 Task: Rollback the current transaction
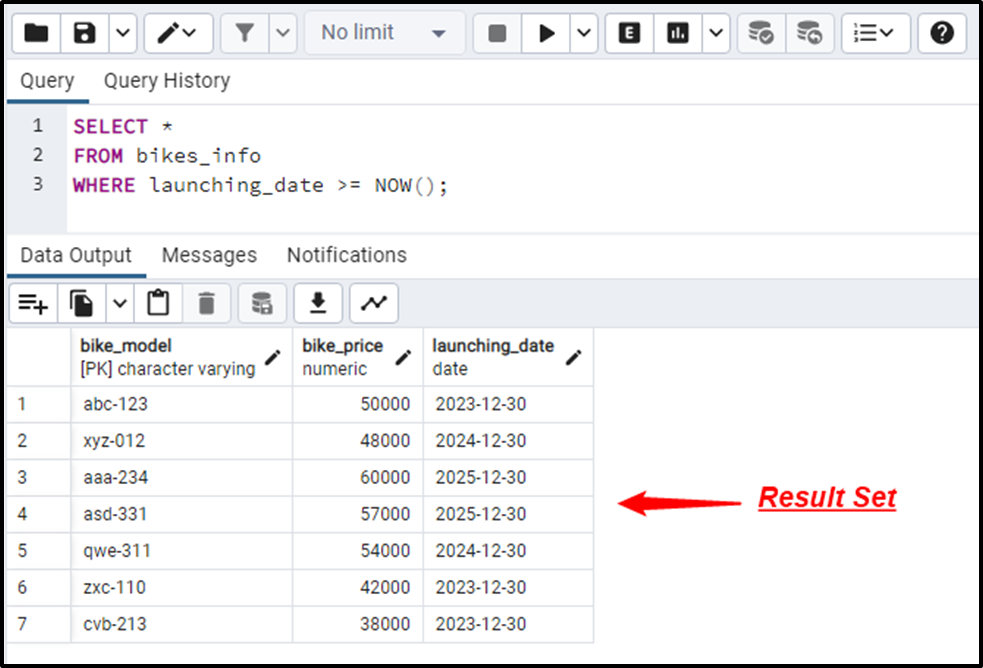[x=810, y=33]
